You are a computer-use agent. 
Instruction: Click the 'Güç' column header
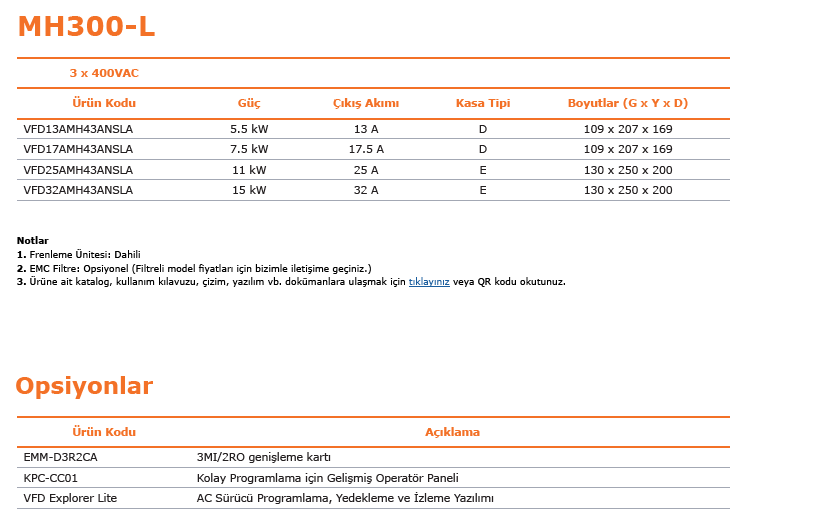tap(249, 104)
